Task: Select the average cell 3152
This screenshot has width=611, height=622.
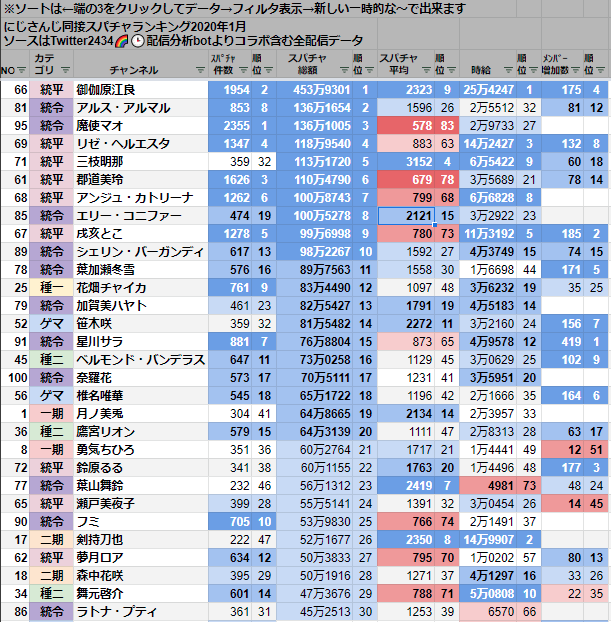Action: [x=406, y=162]
